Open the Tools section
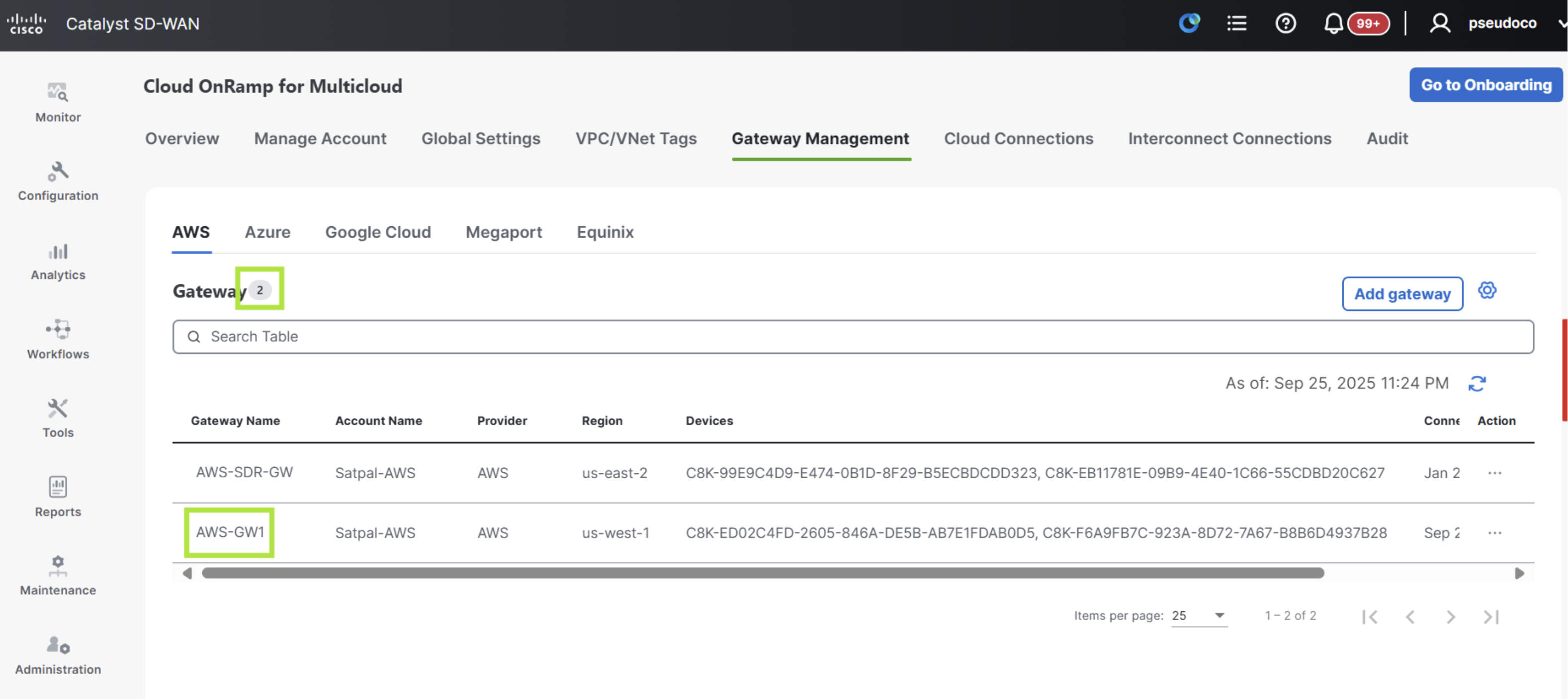 pos(58,418)
